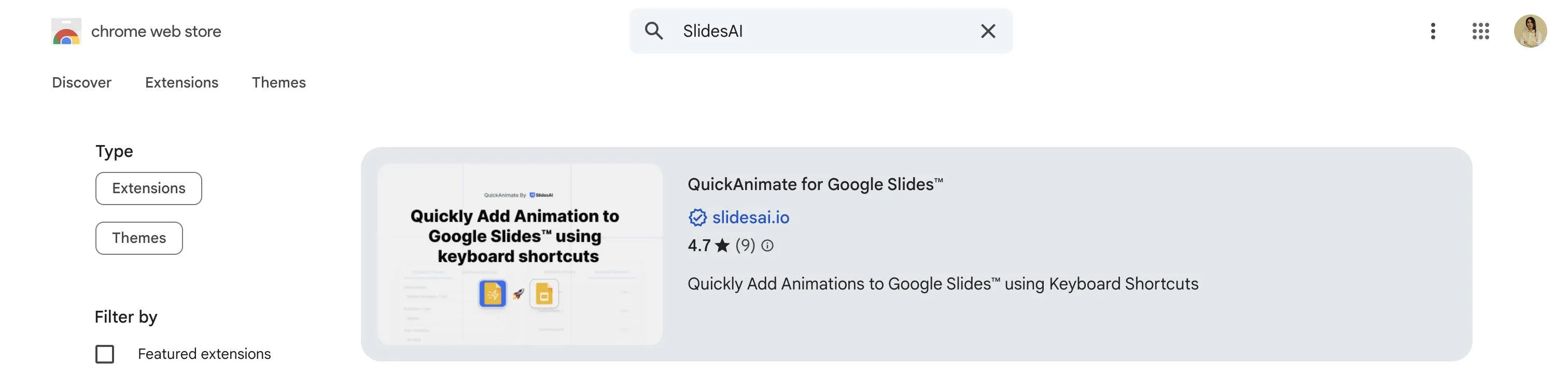Image resolution: width=1568 pixels, height=377 pixels.
Task: Enable the Featured extensions checkbox
Action: [105, 354]
